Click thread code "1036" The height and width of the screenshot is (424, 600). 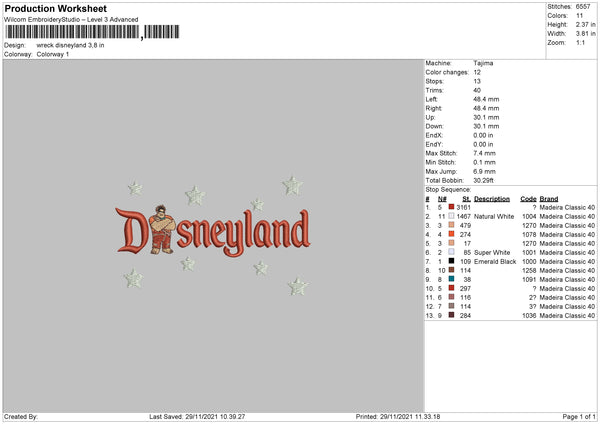click(529, 316)
